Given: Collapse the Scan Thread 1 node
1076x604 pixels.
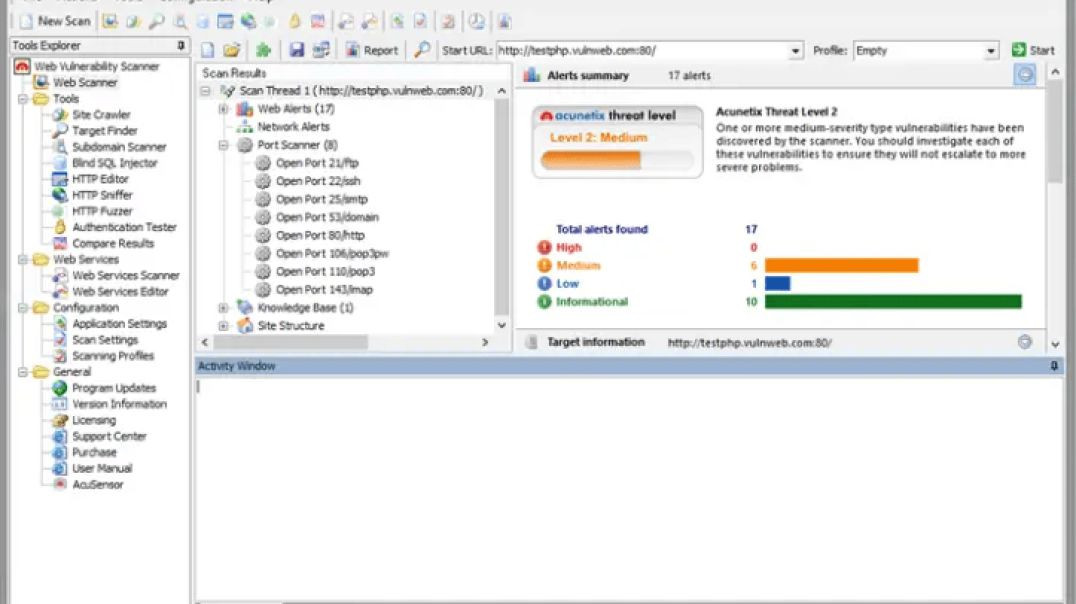Looking at the screenshot, I should (205, 91).
